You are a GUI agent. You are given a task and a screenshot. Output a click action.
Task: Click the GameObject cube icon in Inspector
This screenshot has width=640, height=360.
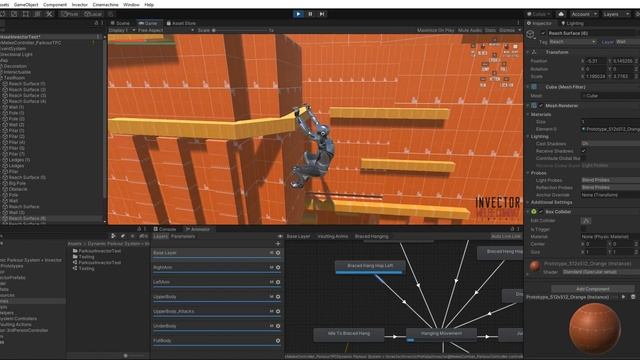coord(531,34)
